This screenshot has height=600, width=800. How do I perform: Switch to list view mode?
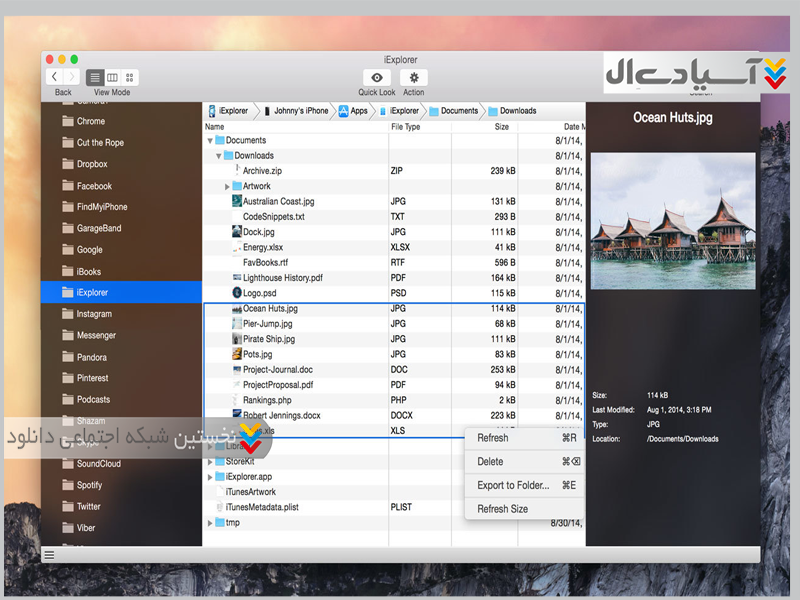pos(95,77)
